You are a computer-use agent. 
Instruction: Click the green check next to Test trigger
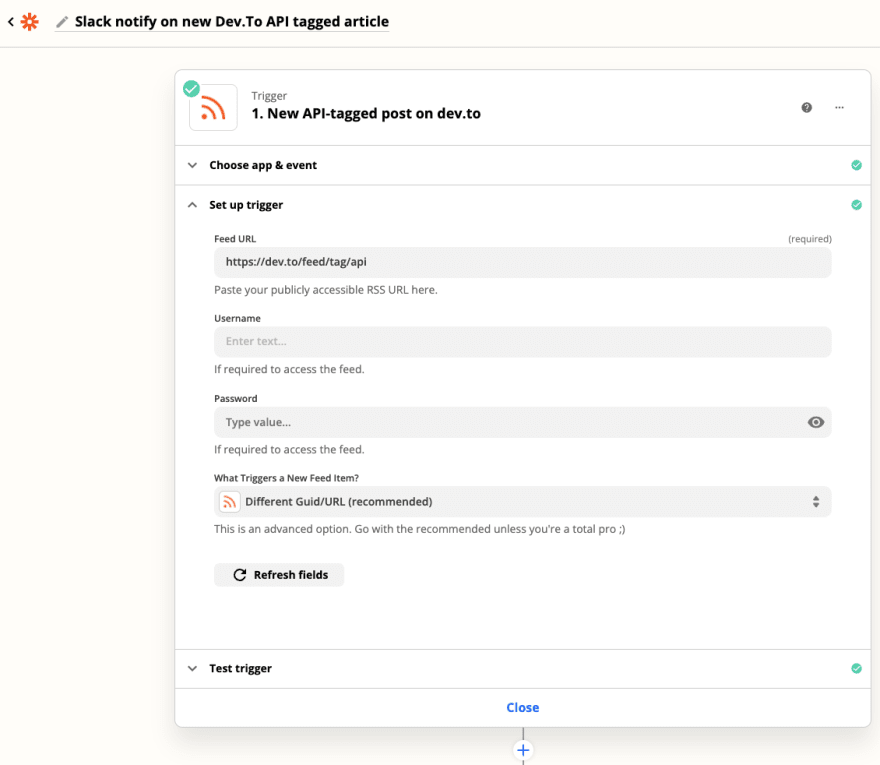[856, 668]
